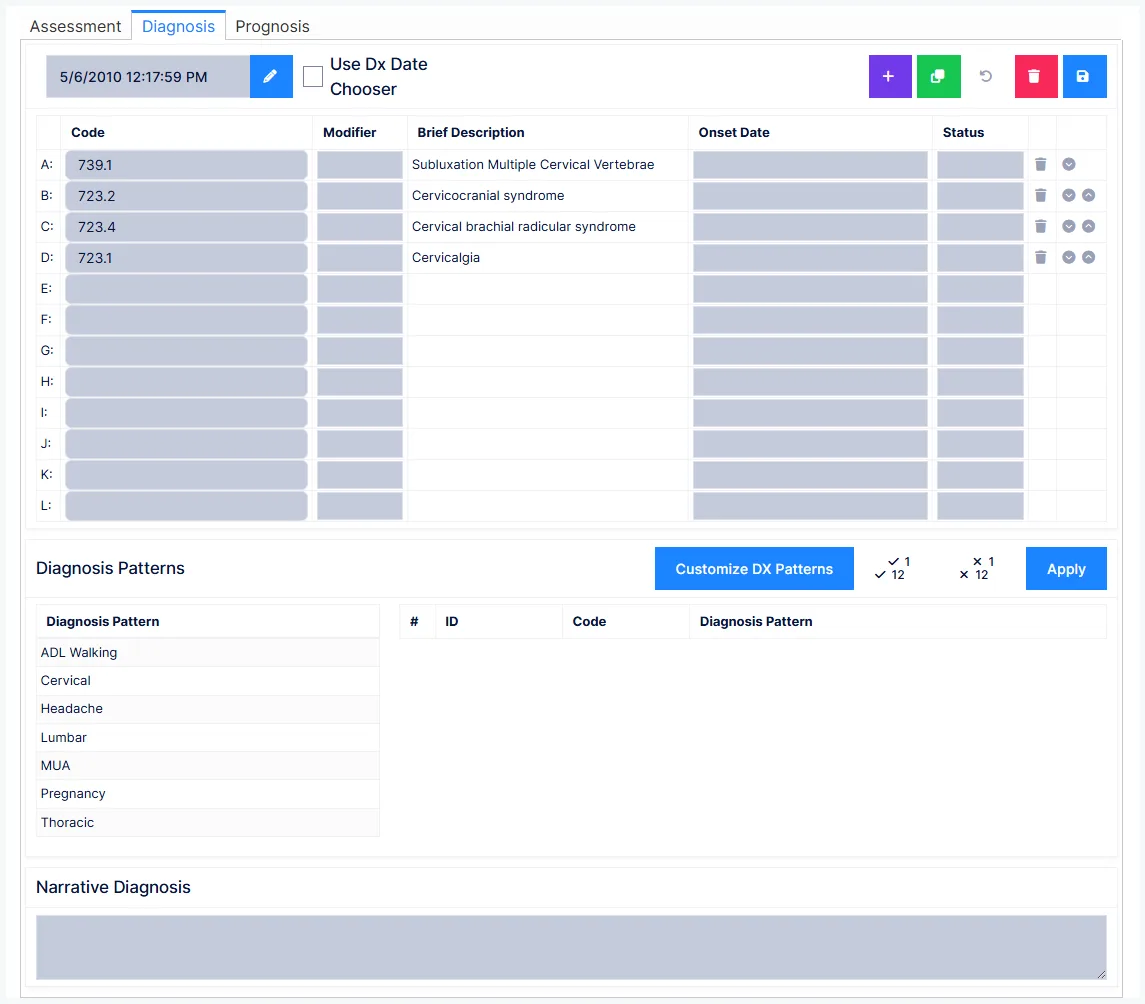Click empty code field in row L
The image size is (1145, 1004).
click(x=186, y=506)
